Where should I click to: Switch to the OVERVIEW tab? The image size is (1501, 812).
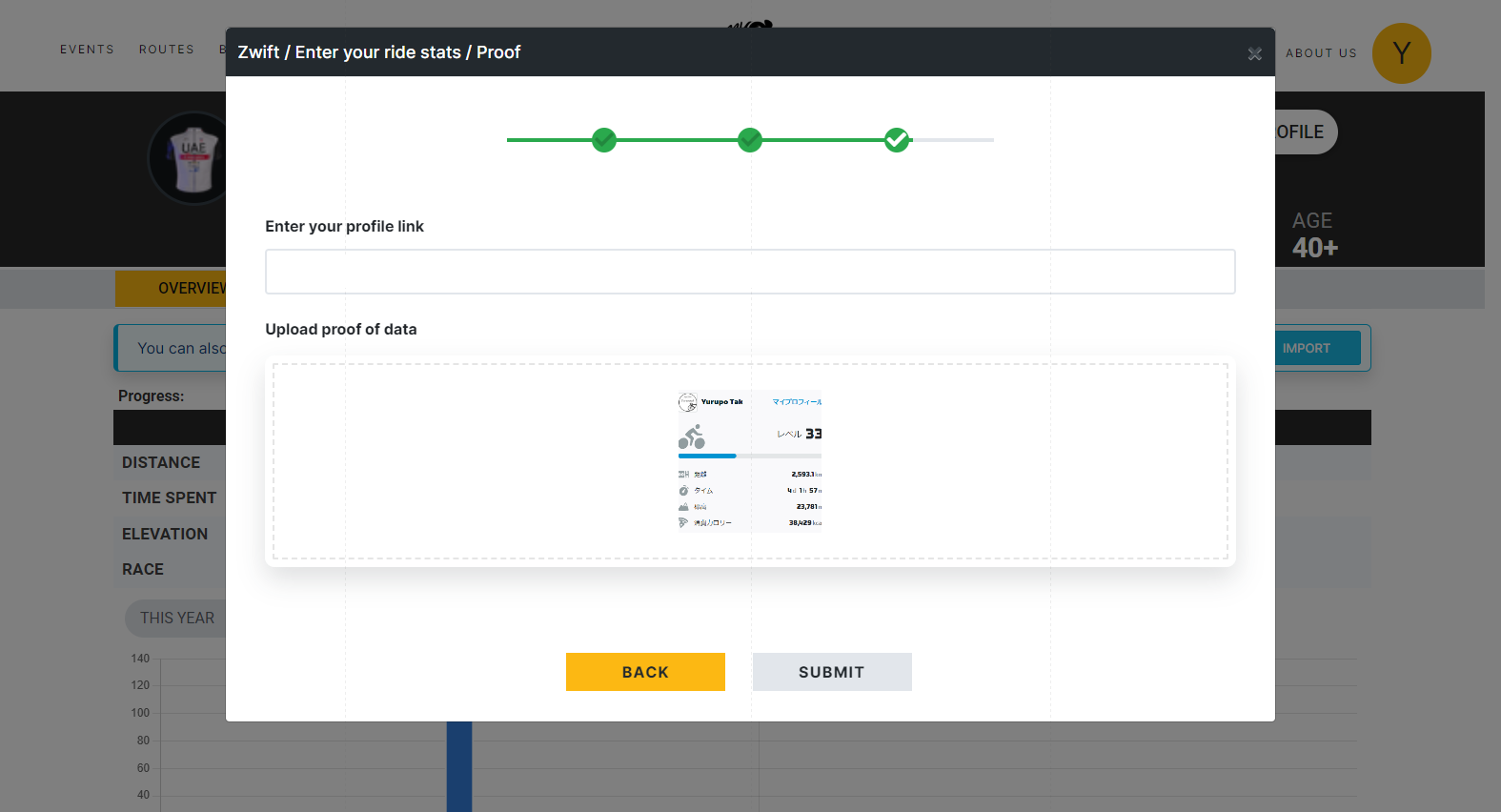(x=172, y=289)
